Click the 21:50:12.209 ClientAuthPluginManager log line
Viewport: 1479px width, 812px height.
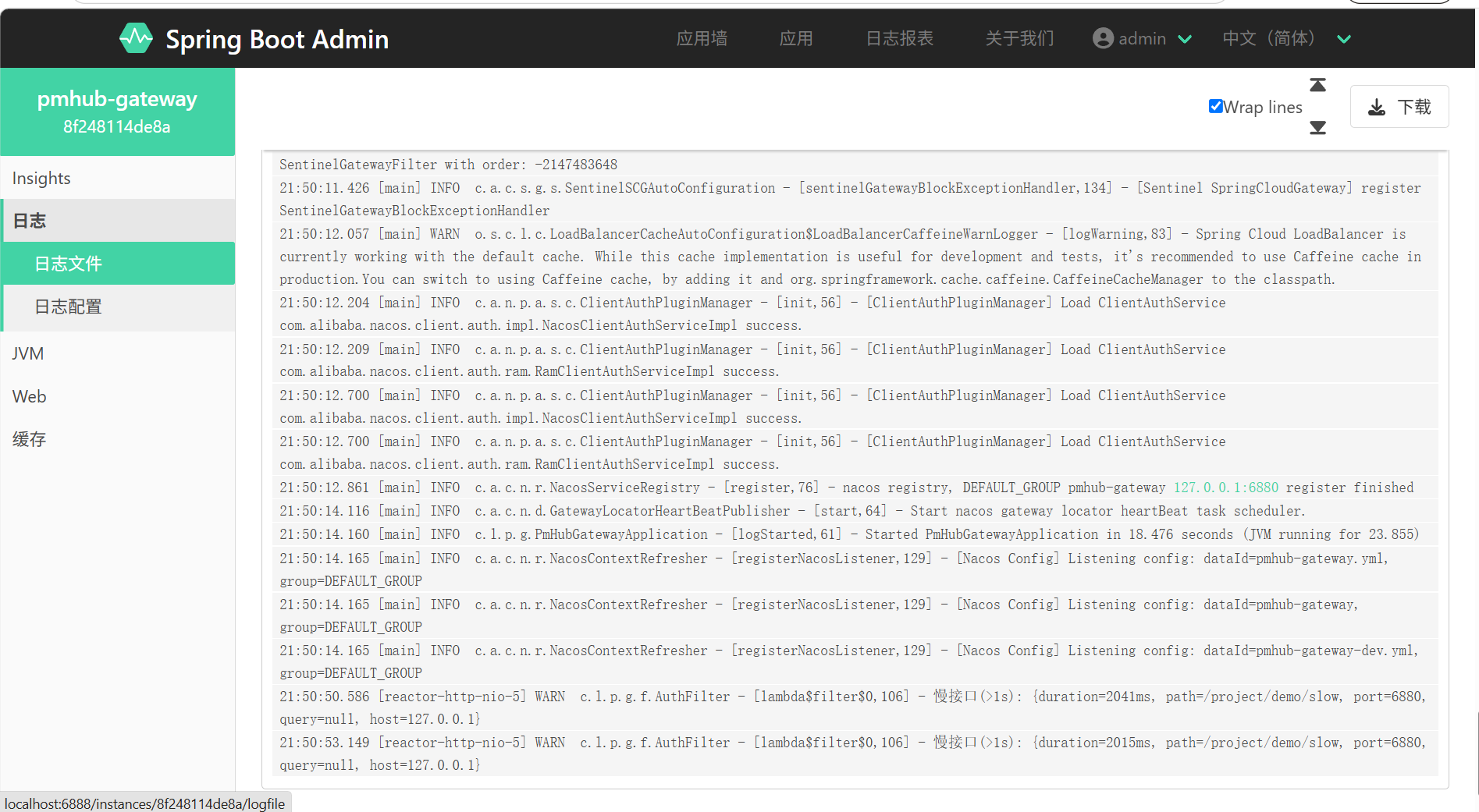pyautogui.click(x=855, y=360)
